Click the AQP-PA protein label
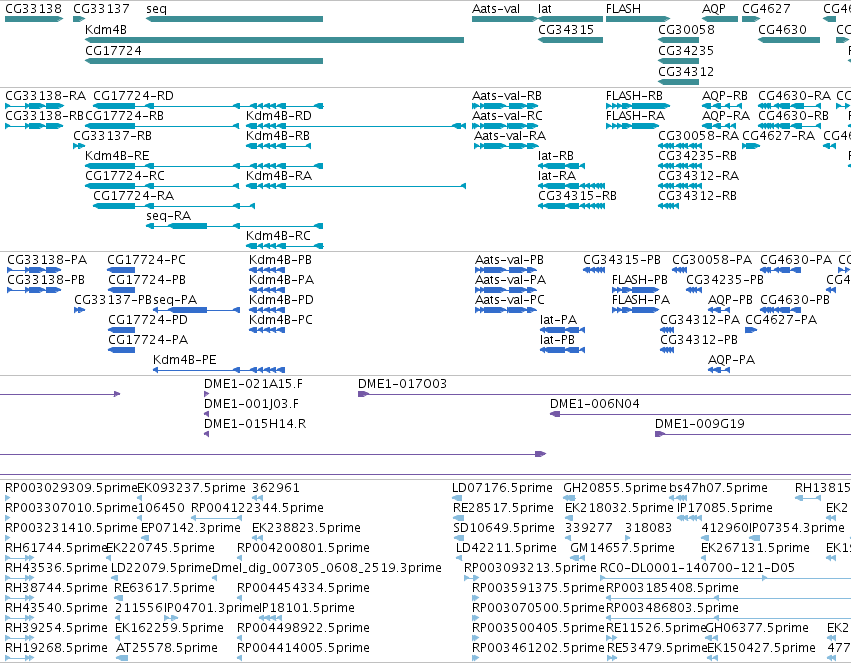Viewport: 851px width, 663px height. coord(732,360)
